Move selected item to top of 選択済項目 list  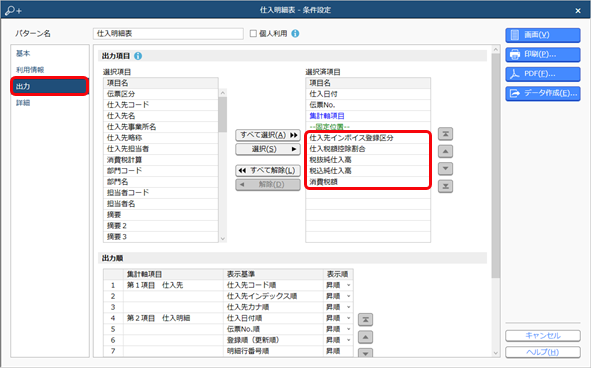tap(445, 134)
